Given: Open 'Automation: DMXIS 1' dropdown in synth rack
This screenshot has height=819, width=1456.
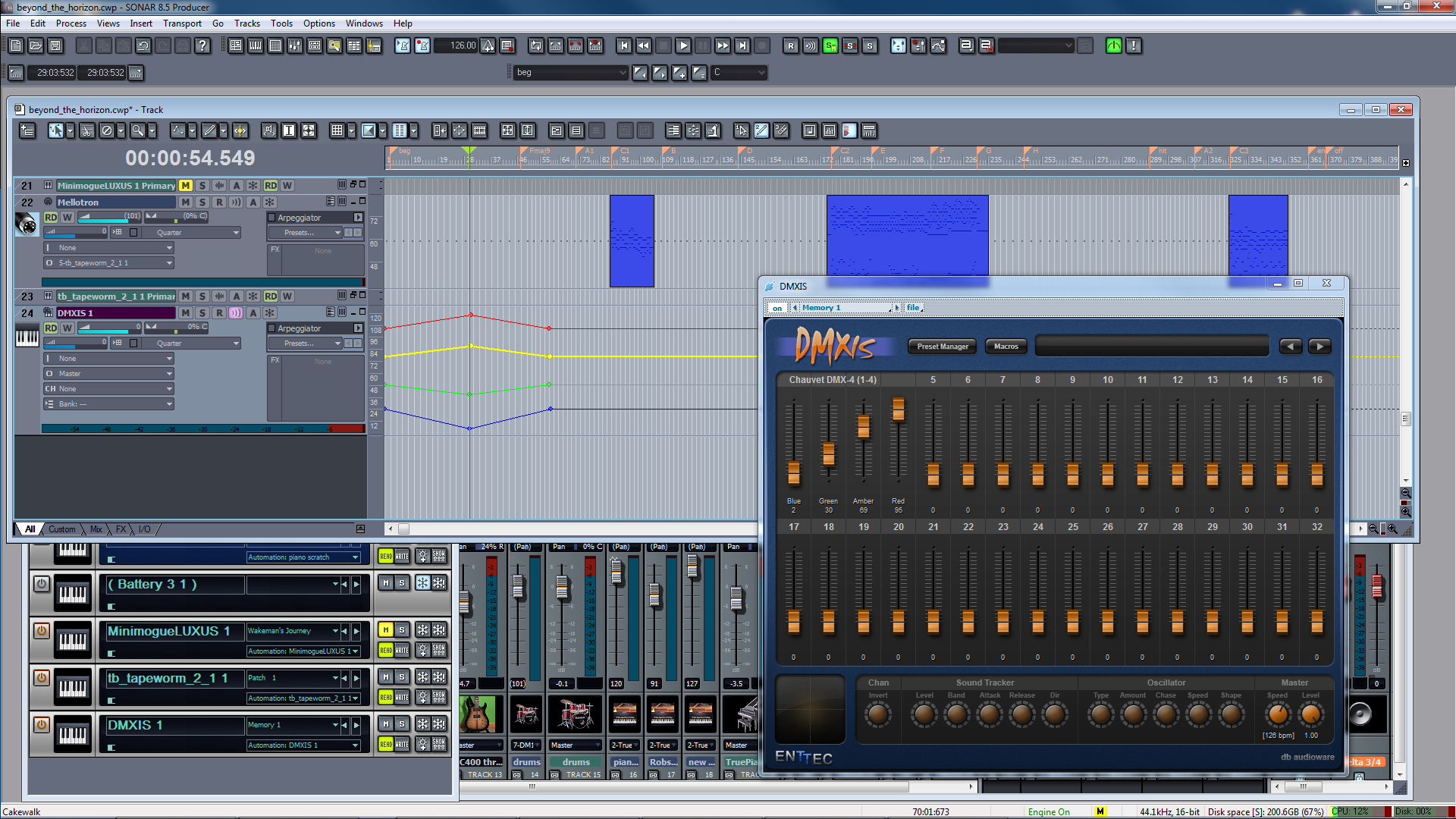Looking at the screenshot, I should pos(303,745).
